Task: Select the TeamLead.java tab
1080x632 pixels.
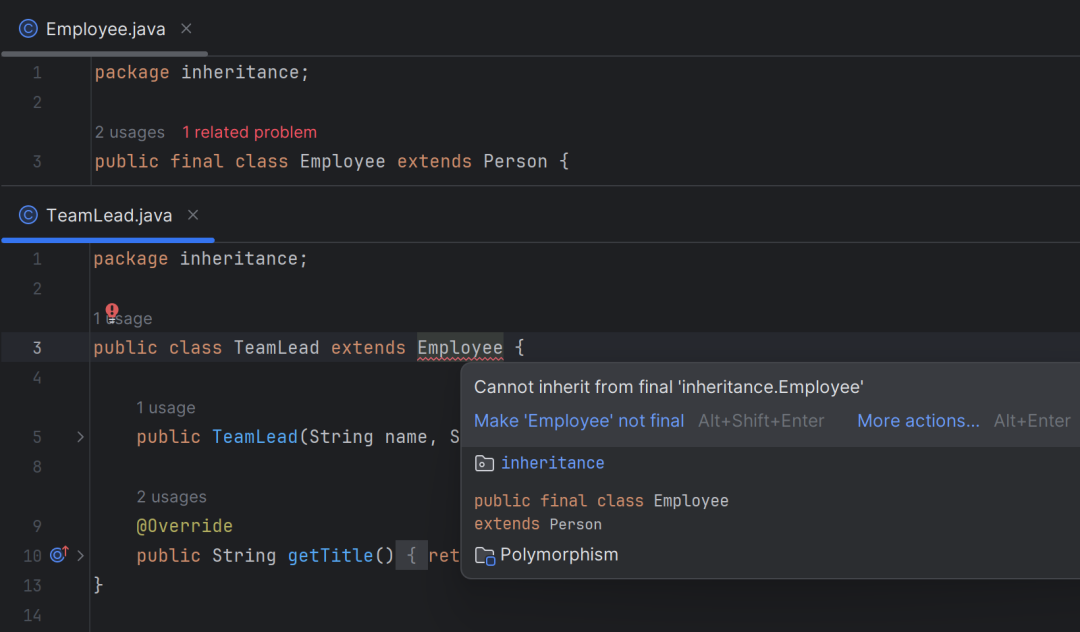Action: (x=109, y=215)
